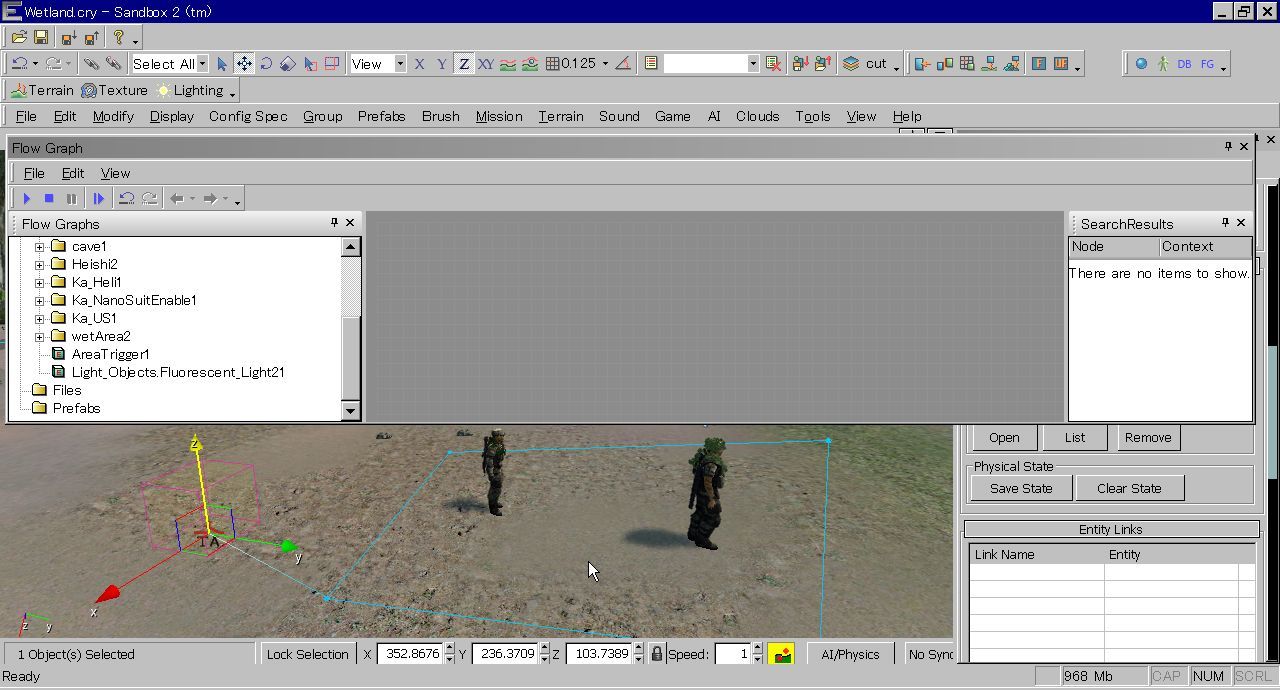
Task: Toggle AI/Physics simulation
Action: (850, 654)
